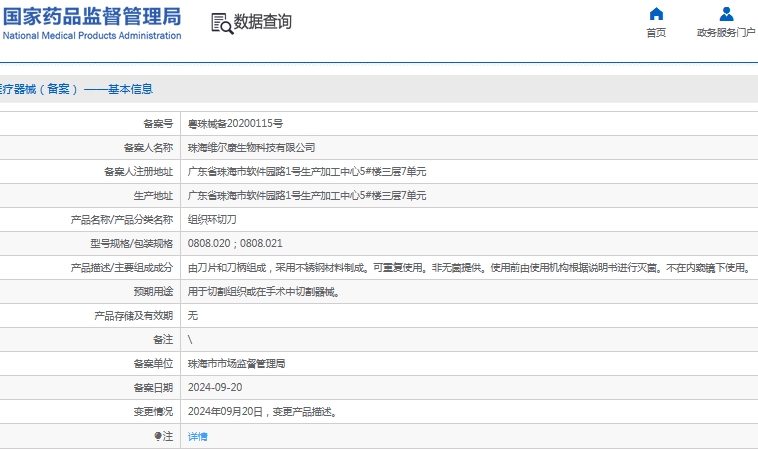Select the company name 珠海维尔康生物科技有限公司
Viewport: 758px width, 449px height.
(251, 148)
